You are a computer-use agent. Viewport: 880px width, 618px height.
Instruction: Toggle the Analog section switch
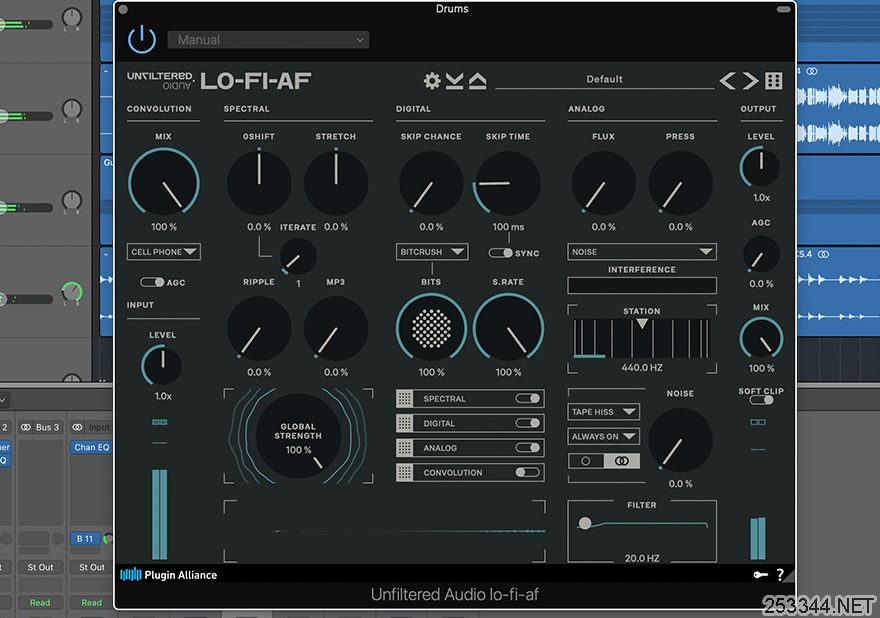point(527,448)
